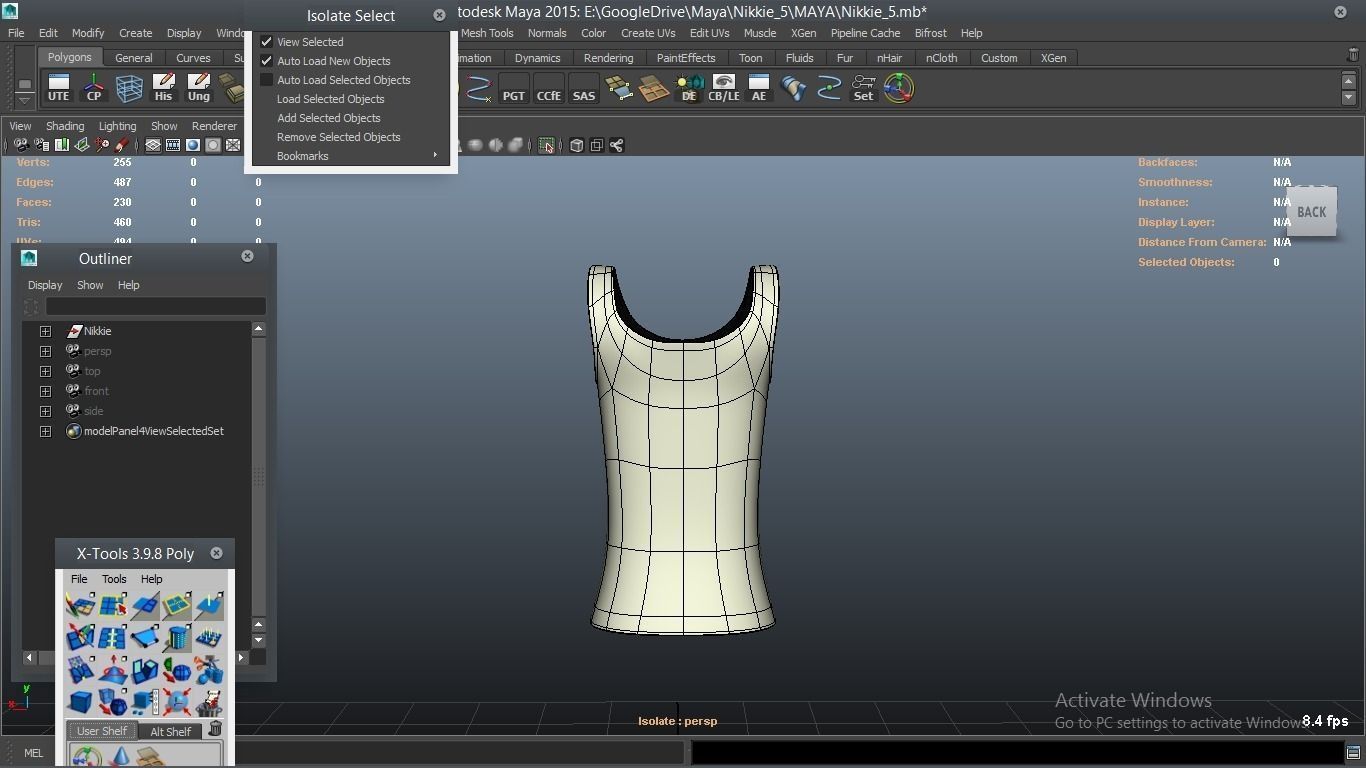The width and height of the screenshot is (1366, 768).
Task: Click the trash can icon in X-Tools shelf
Action: coord(215,729)
